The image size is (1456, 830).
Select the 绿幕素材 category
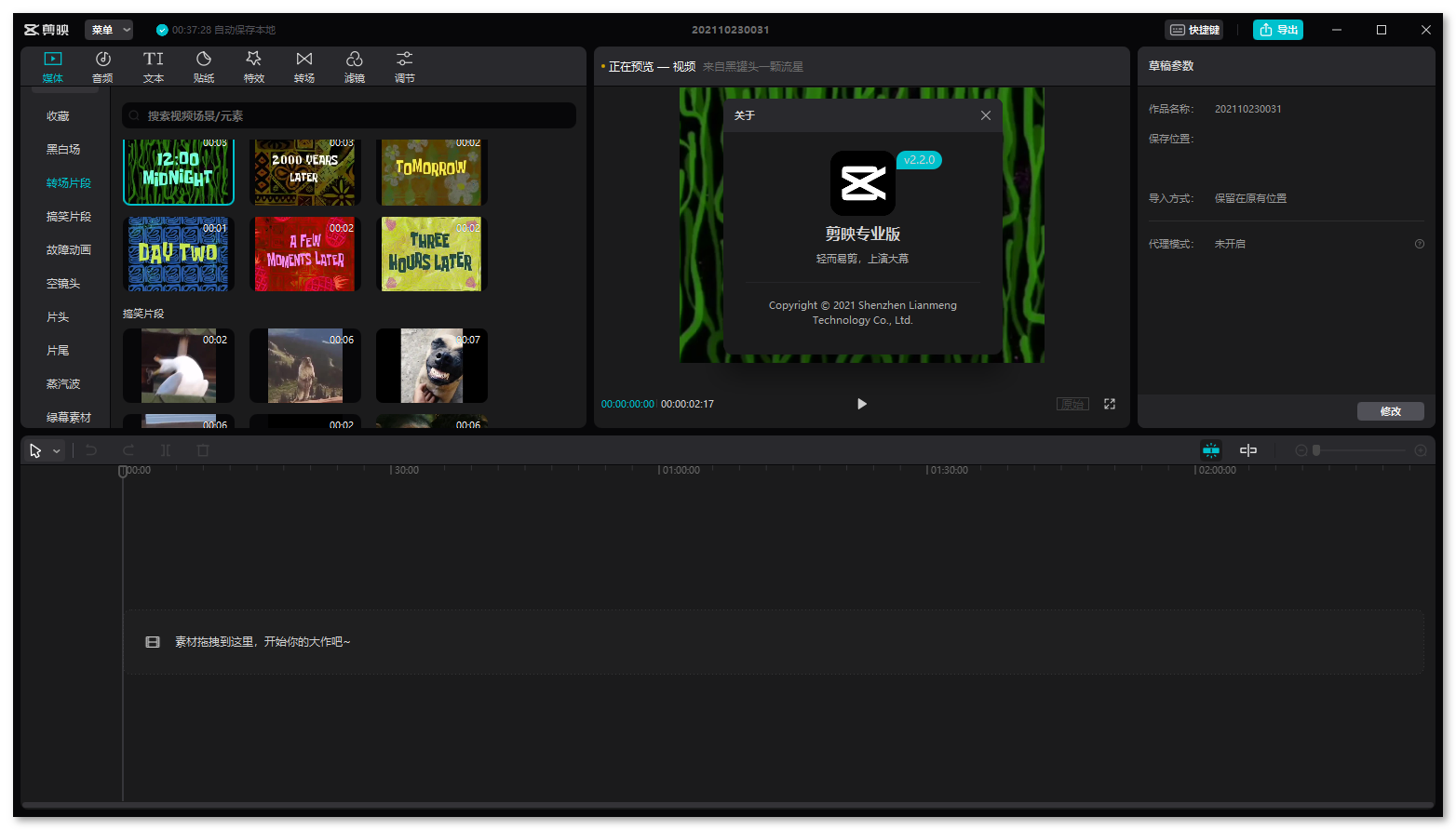69,418
